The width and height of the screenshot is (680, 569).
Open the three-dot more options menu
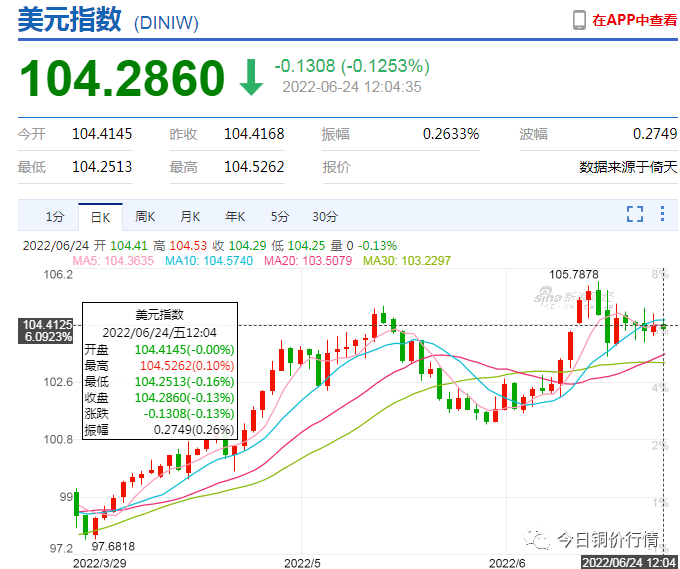[x=662, y=214]
